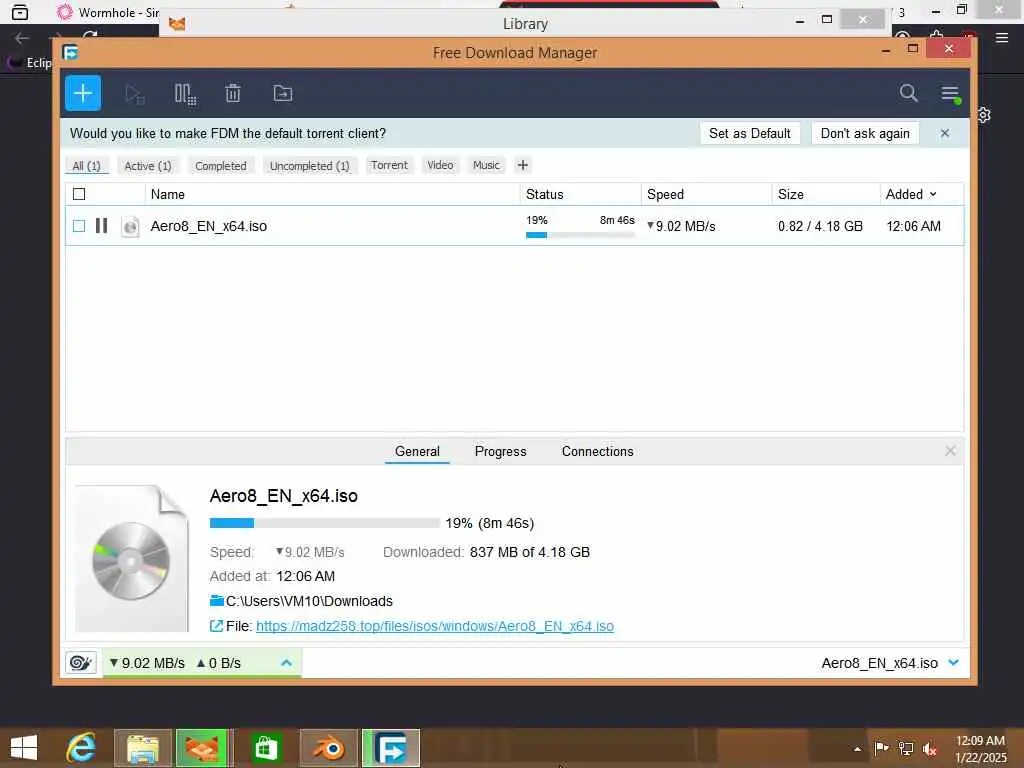
Task: Click the fox browser icon in taskbar
Action: coord(202,748)
